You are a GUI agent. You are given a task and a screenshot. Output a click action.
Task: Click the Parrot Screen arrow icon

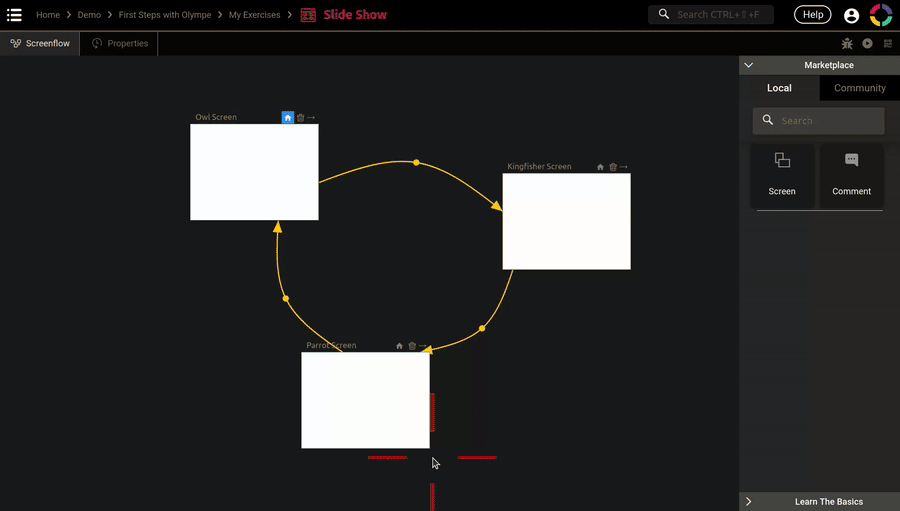tap(423, 346)
